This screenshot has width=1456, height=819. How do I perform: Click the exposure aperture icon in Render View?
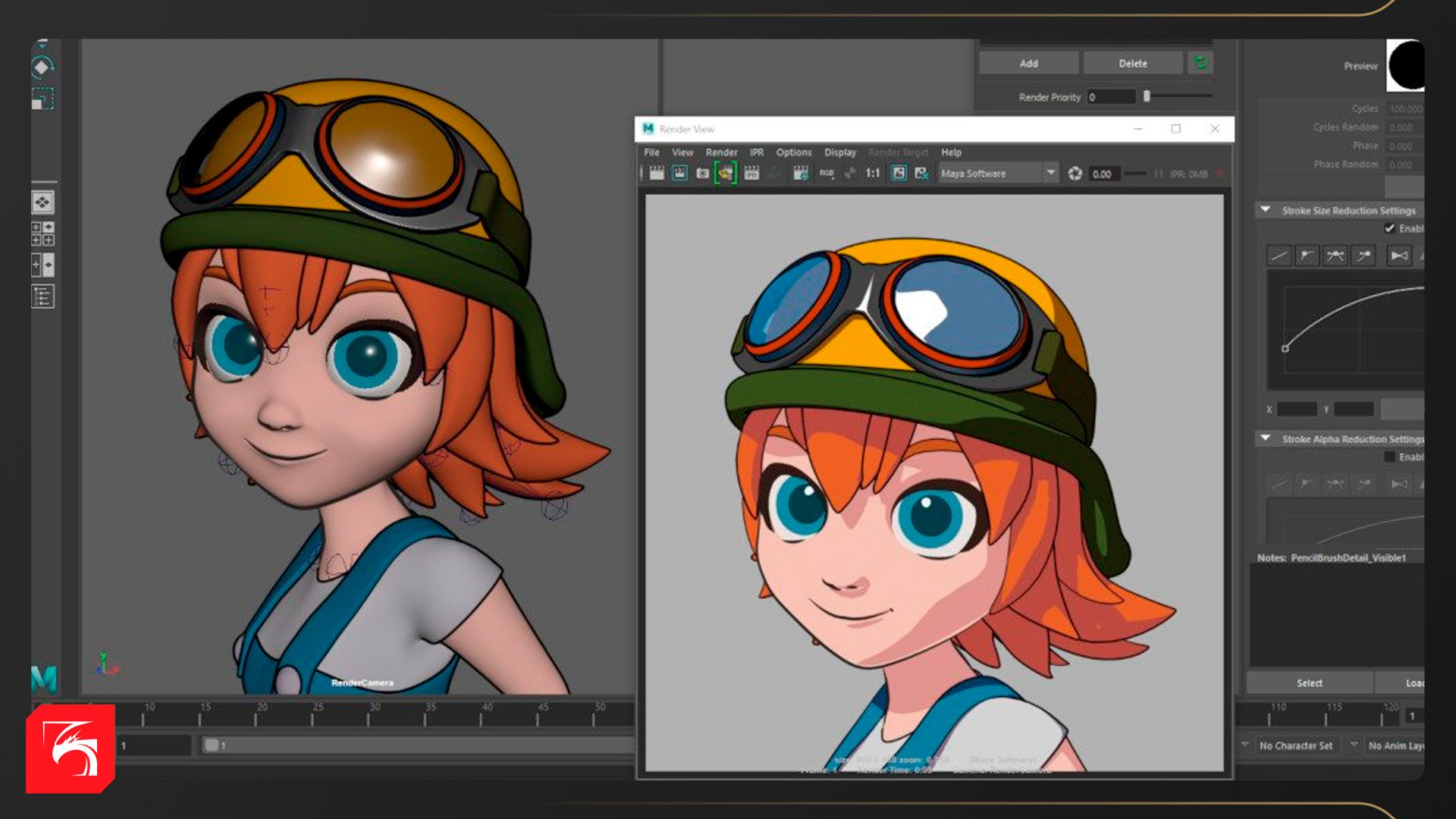1075,174
